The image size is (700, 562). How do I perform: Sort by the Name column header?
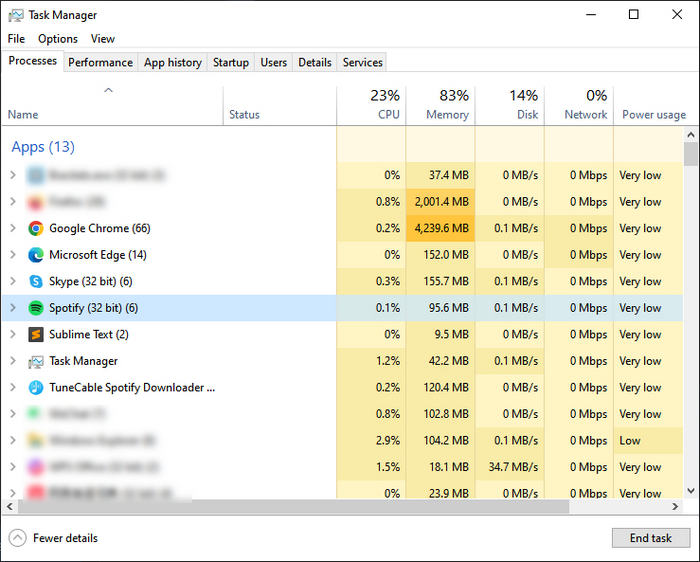(x=112, y=105)
